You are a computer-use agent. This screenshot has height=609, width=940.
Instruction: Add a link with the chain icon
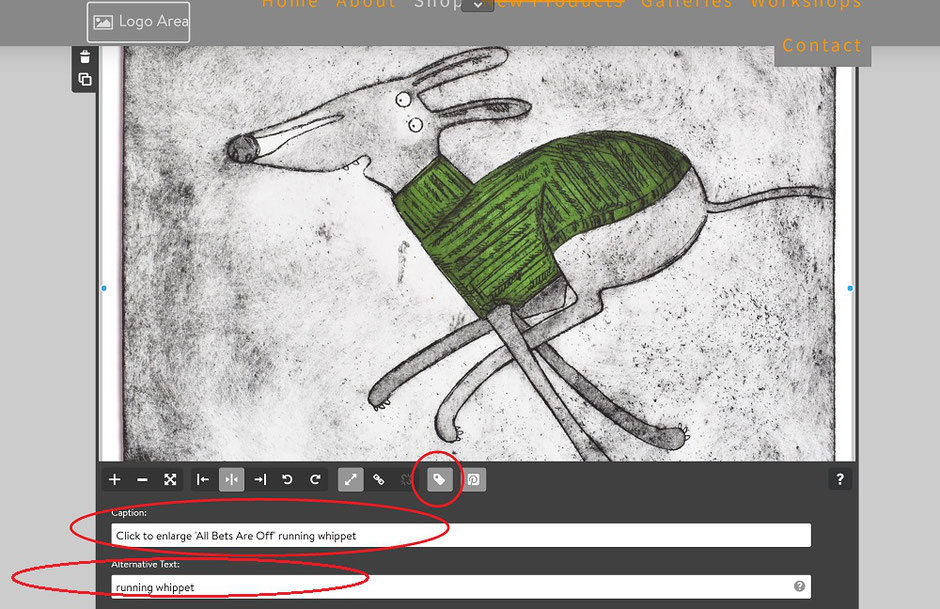coord(379,480)
